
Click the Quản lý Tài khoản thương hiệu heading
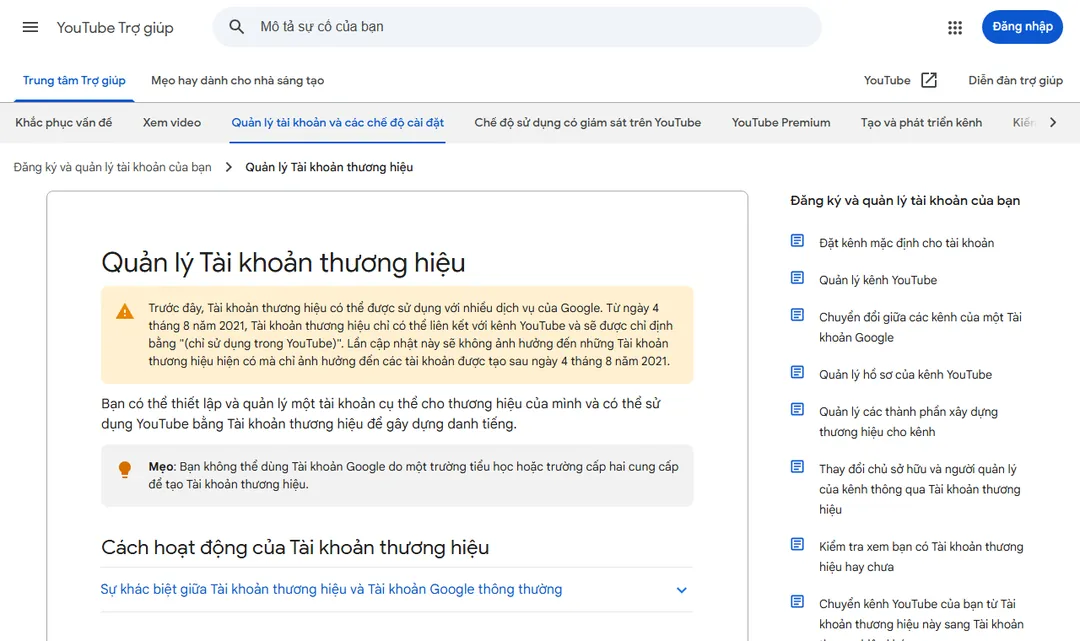coord(283,262)
